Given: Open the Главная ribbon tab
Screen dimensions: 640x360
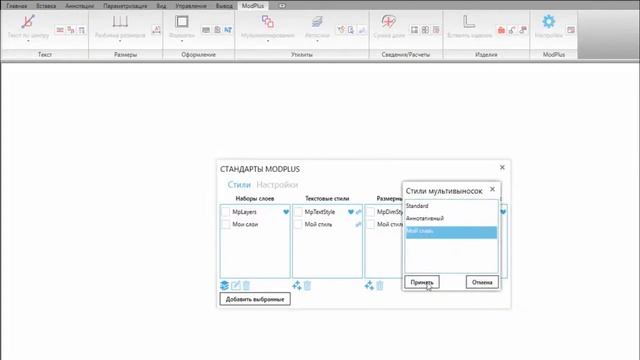Looking at the screenshot, I should click(x=17, y=6).
